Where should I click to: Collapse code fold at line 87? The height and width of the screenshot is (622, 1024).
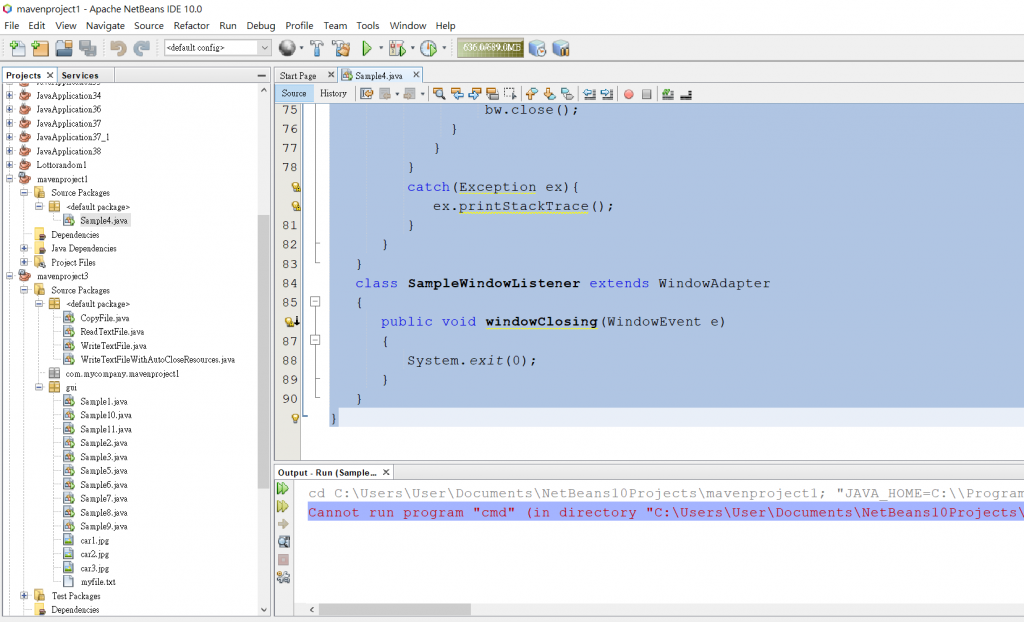315,340
